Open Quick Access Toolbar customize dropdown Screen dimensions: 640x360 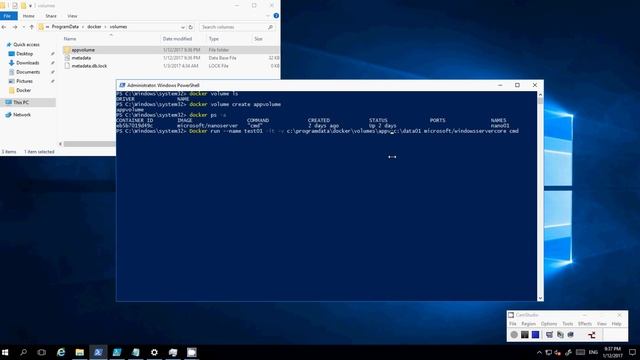pyautogui.click(x=30, y=6)
